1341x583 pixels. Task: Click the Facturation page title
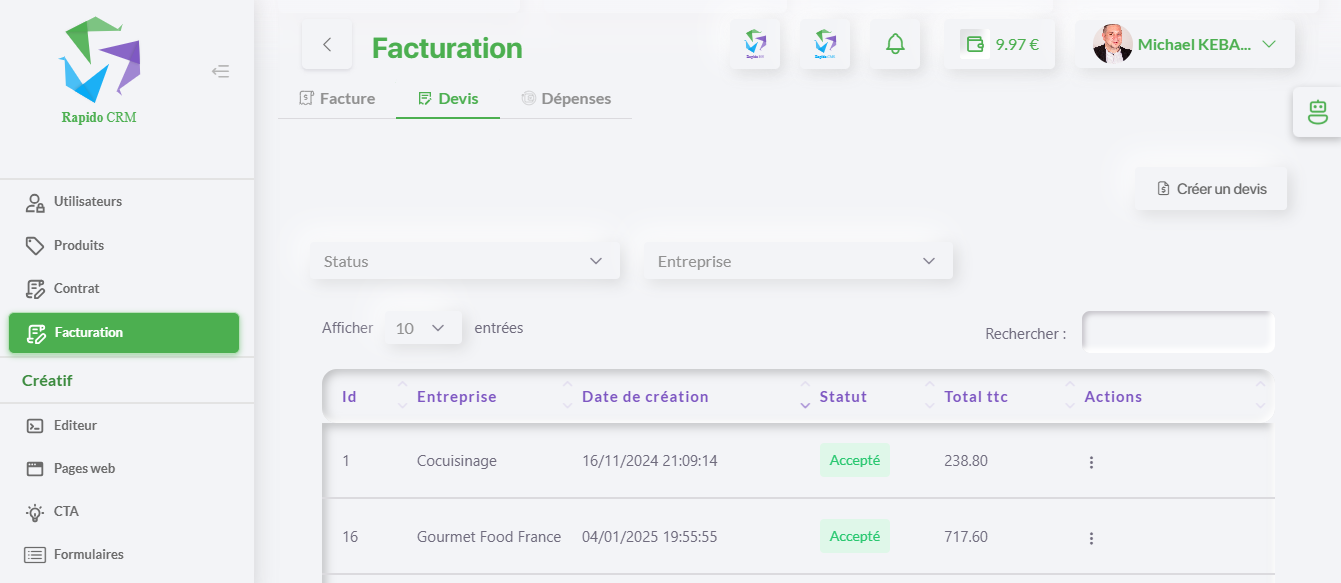pos(447,48)
